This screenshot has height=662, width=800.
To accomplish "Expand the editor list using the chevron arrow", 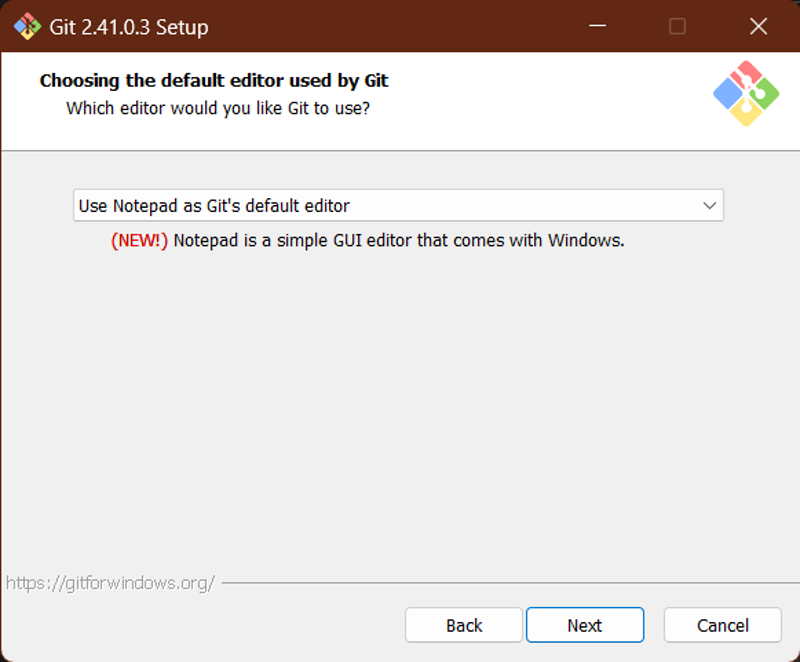I will coord(709,206).
